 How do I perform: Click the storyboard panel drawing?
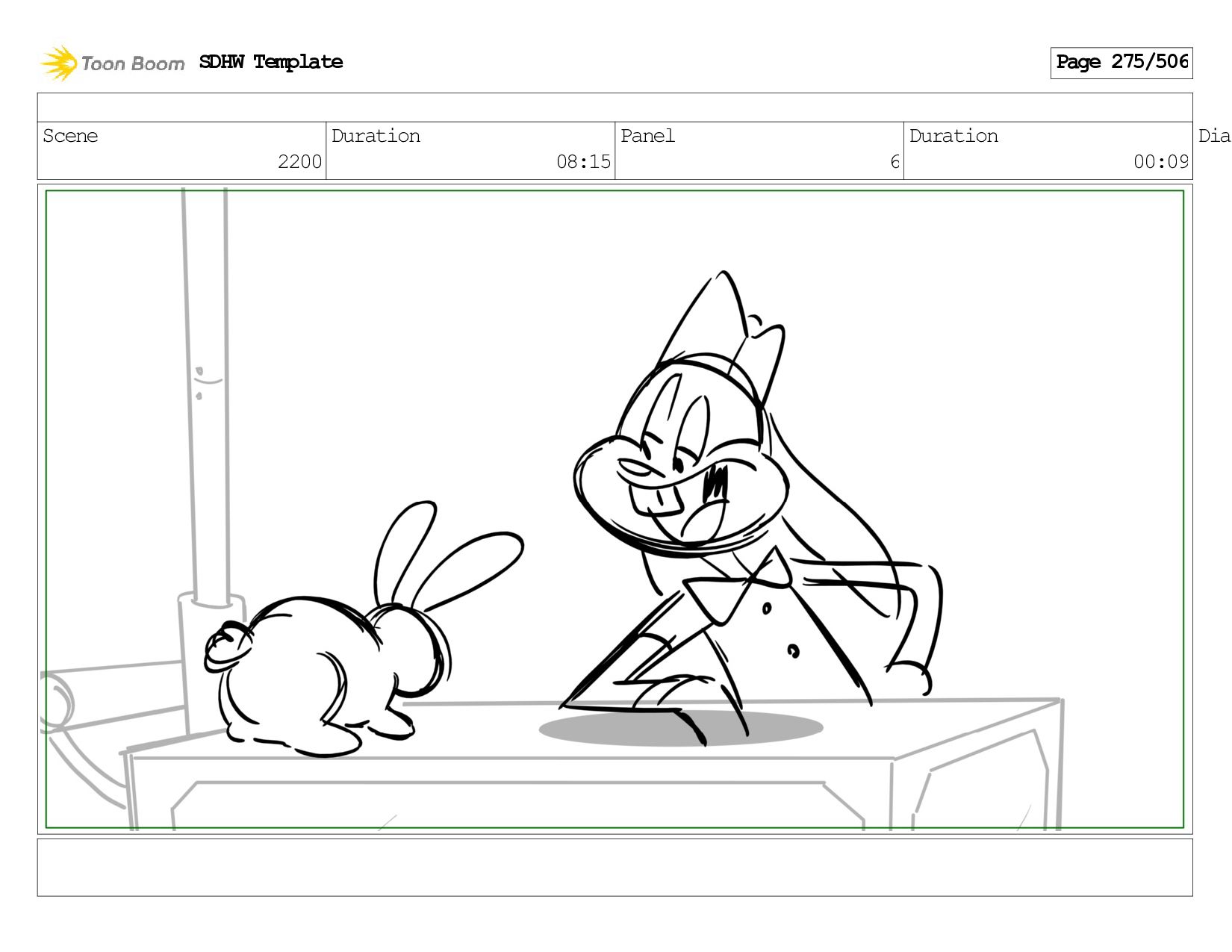click(615, 509)
